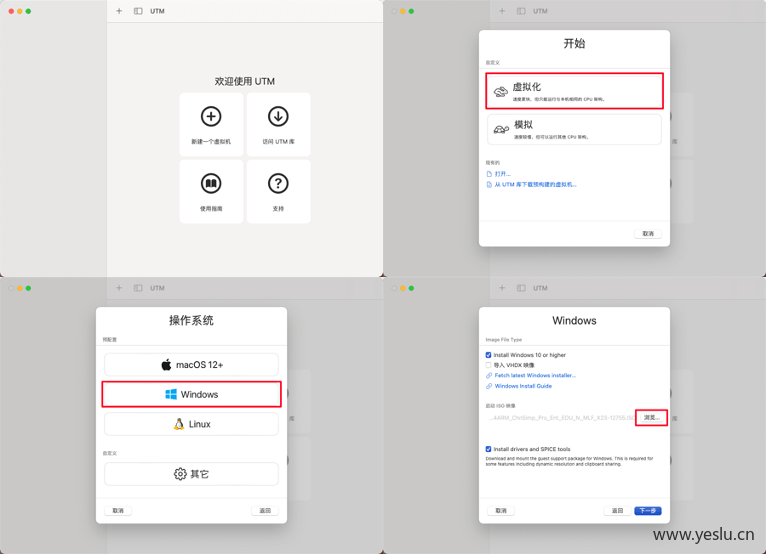
Task: Click 返回 in the Windows dialog
Action: point(617,511)
